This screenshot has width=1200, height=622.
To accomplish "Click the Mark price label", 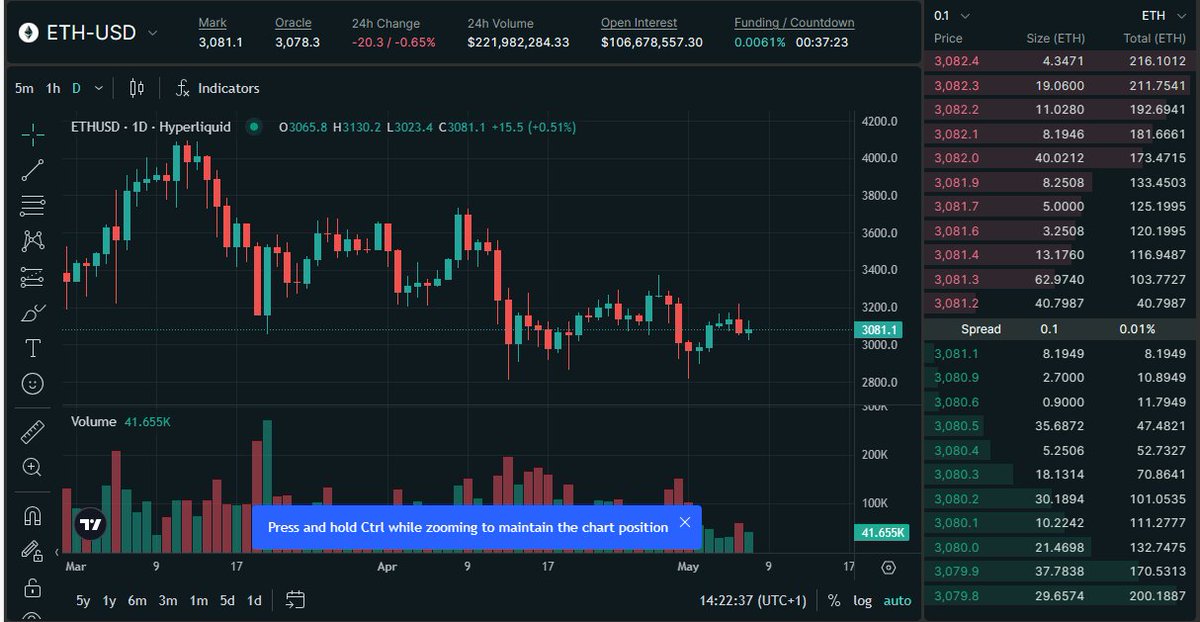I will click(212, 23).
